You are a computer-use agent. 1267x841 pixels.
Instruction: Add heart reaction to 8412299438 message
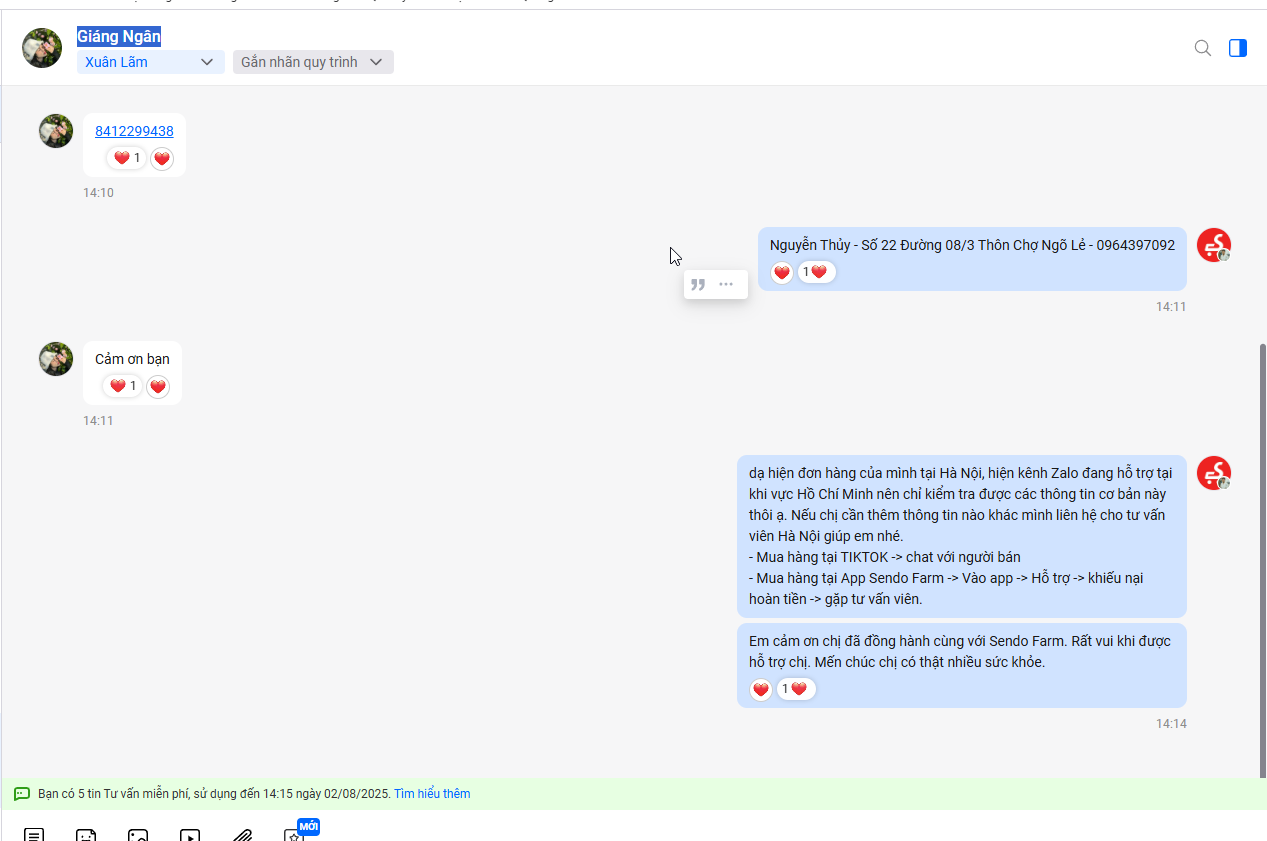[162, 158]
